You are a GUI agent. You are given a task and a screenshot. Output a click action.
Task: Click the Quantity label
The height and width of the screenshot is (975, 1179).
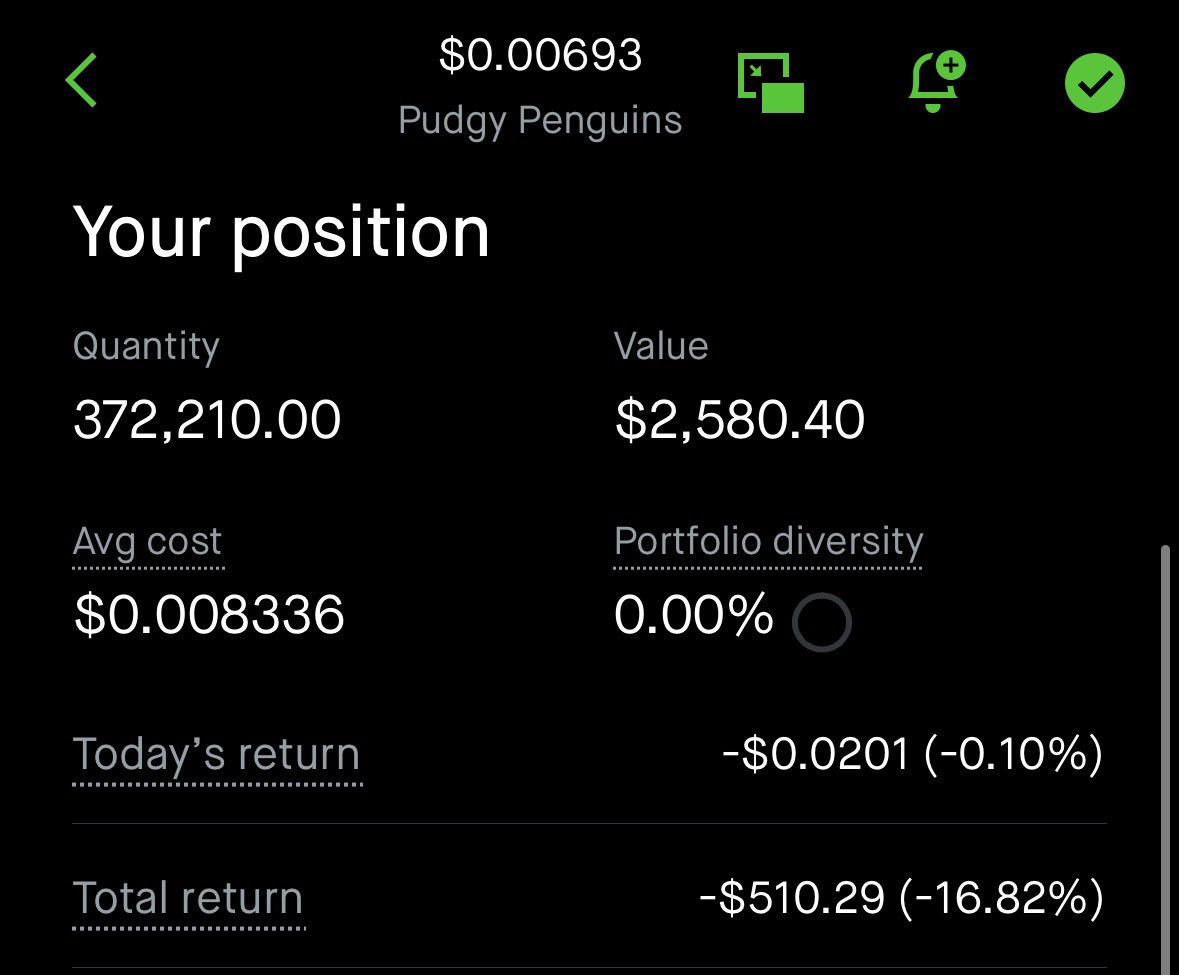click(146, 347)
